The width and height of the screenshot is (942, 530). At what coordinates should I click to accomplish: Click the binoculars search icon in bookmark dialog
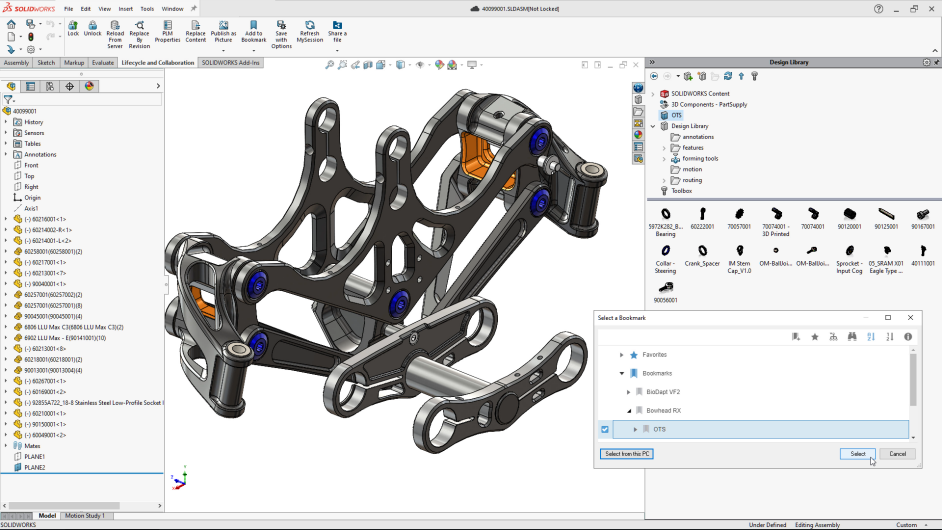point(852,337)
